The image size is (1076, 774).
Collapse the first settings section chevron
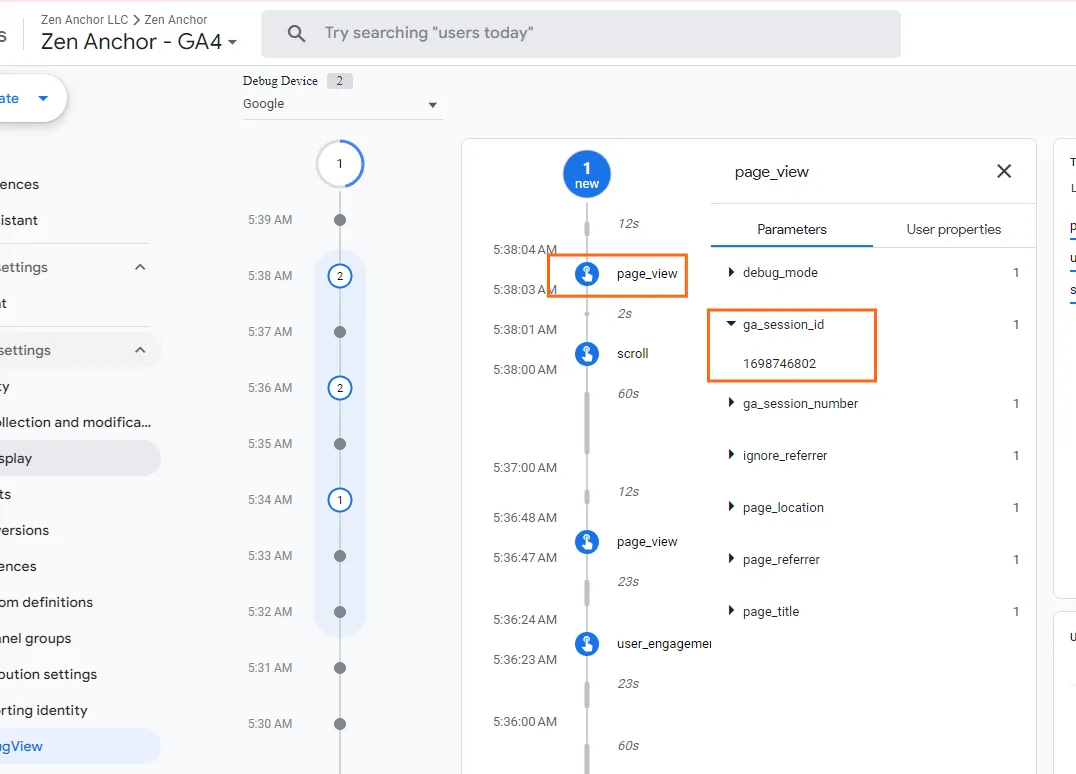click(140, 267)
